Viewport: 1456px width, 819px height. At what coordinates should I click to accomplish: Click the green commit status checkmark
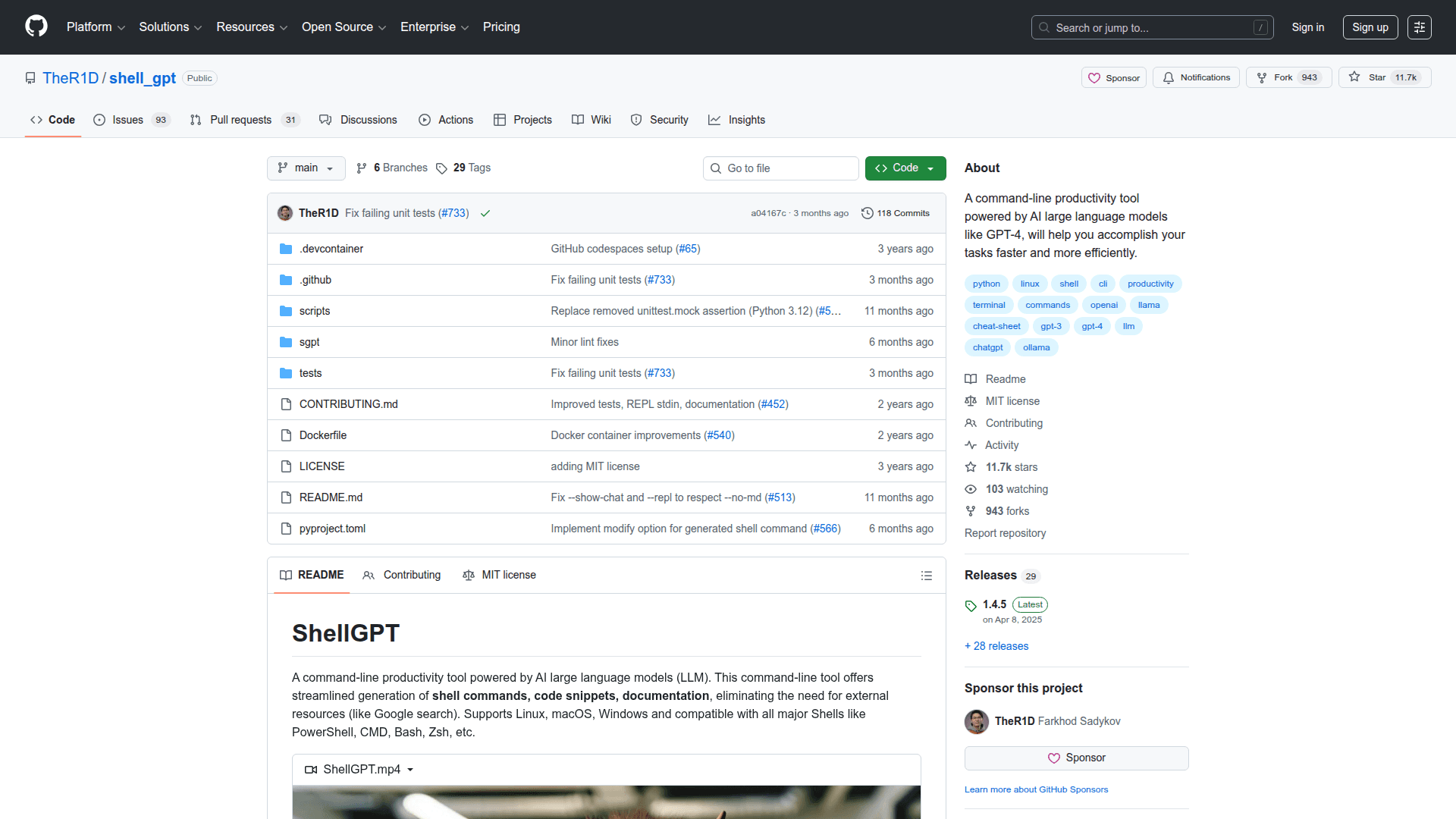485,213
